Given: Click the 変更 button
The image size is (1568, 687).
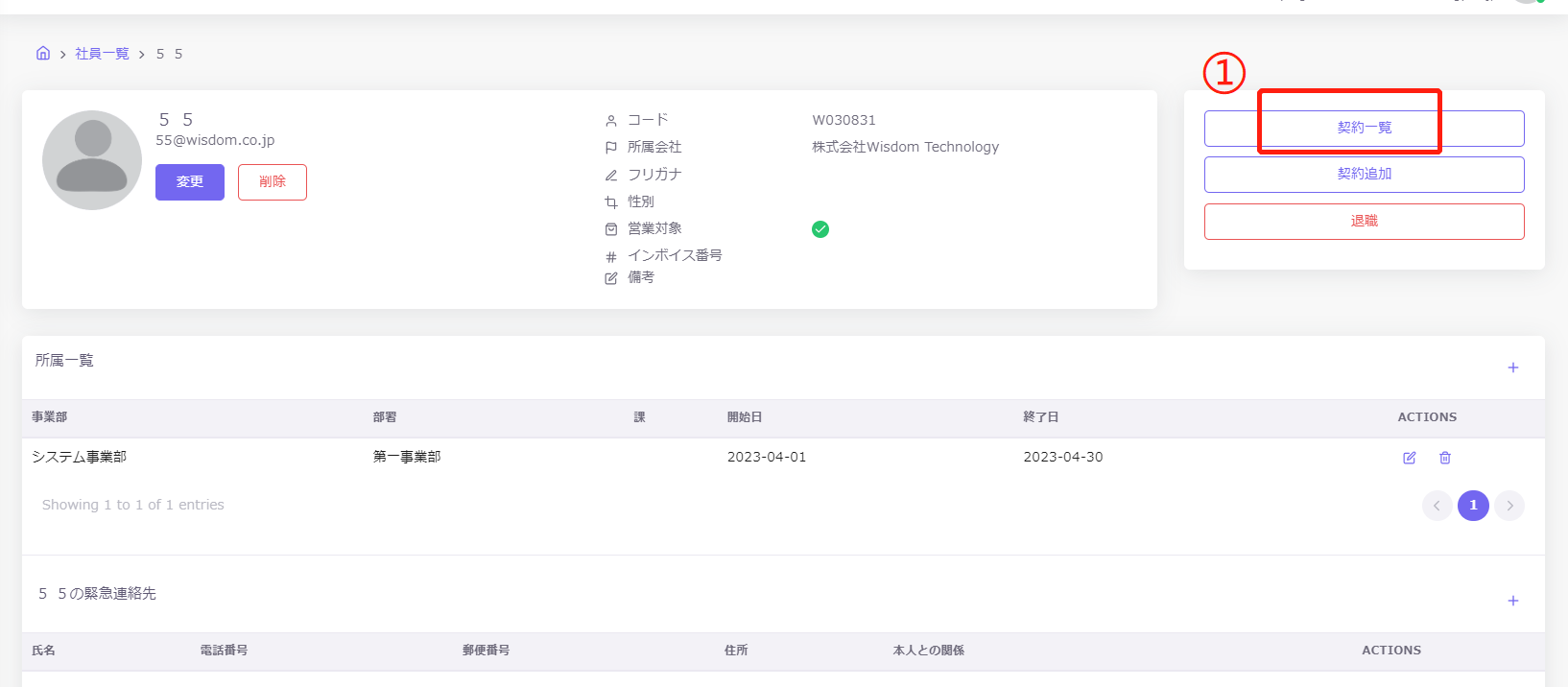Looking at the screenshot, I should [190, 182].
